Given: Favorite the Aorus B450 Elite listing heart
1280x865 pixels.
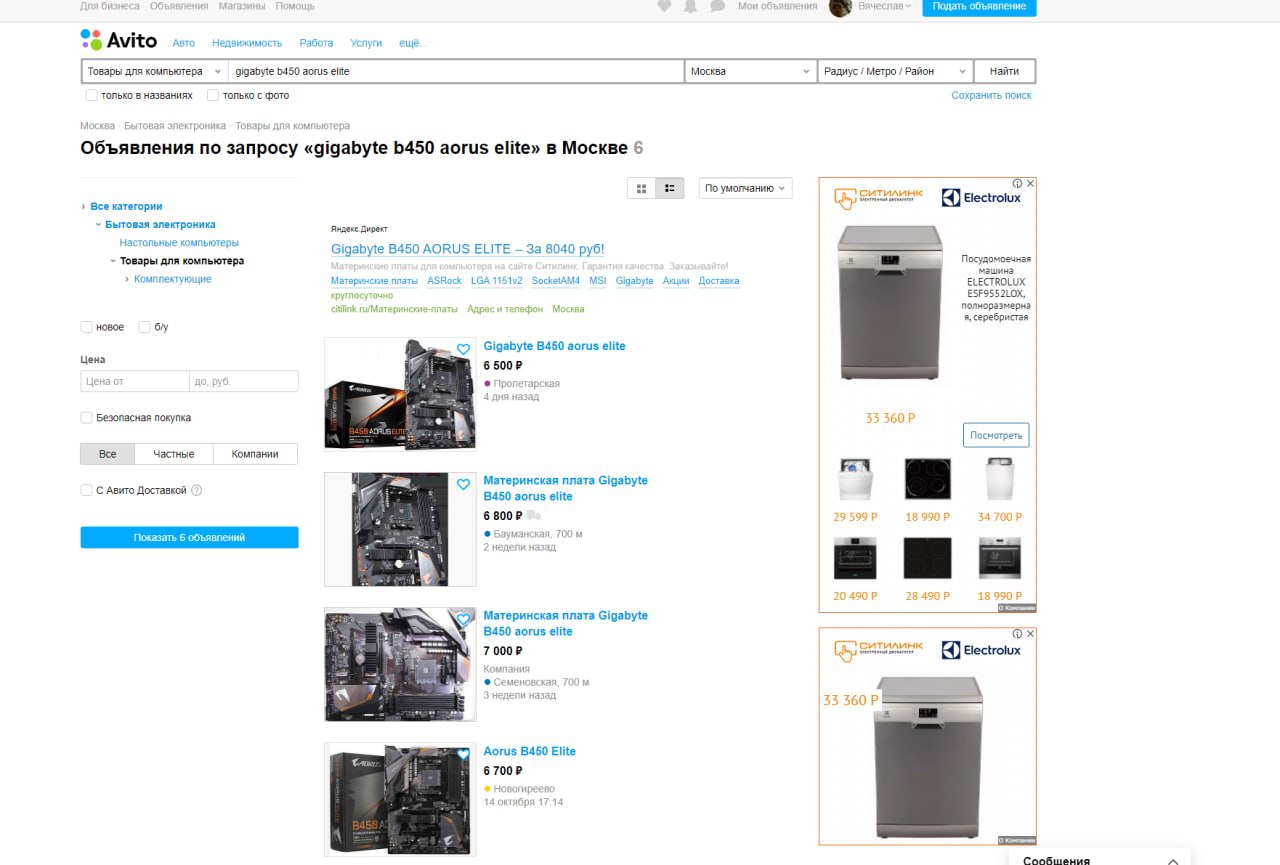Looking at the screenshot, I should pos(463,755).
